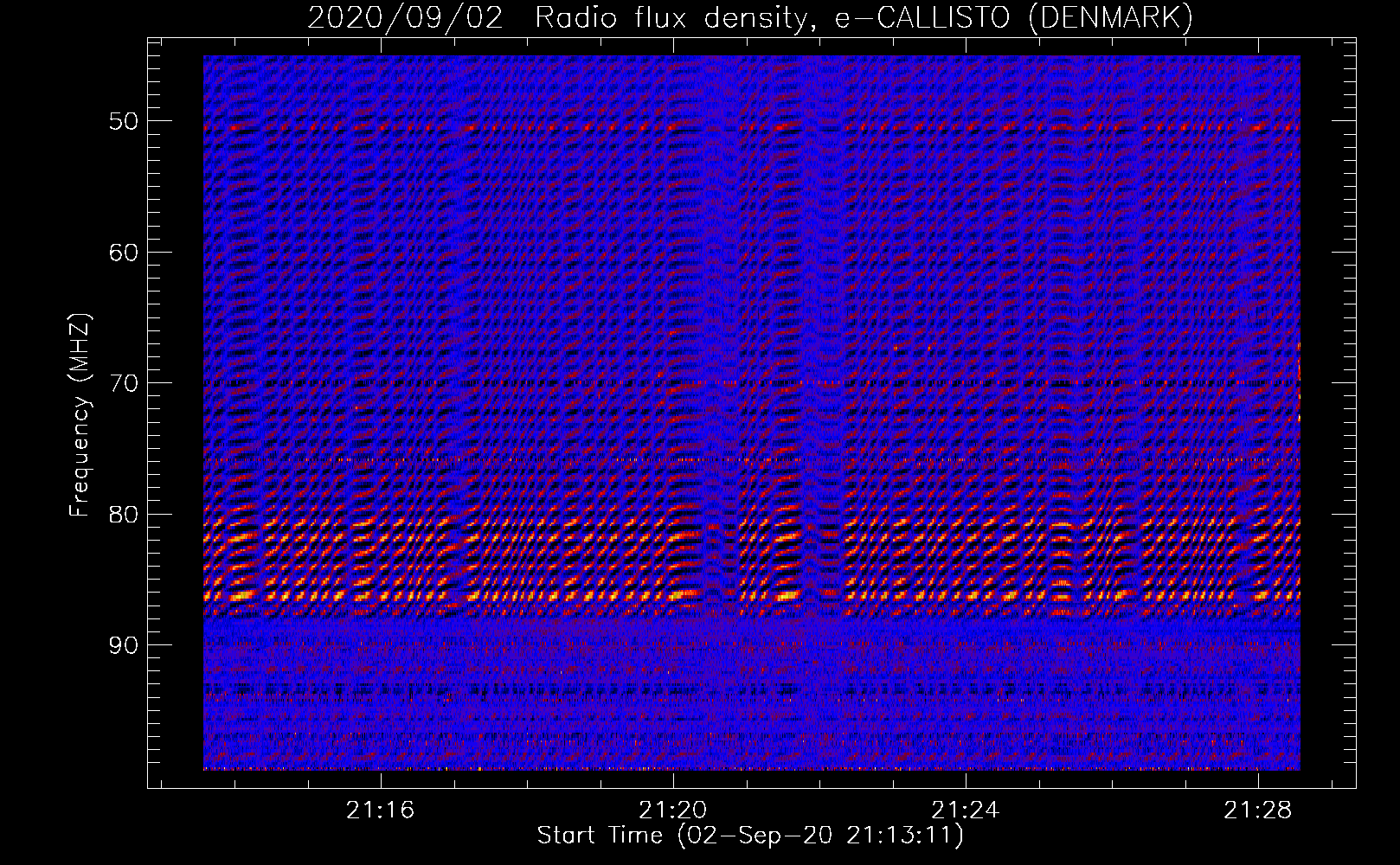
Task: Click the 21:20 time tick label
Action: click(673, 810)
